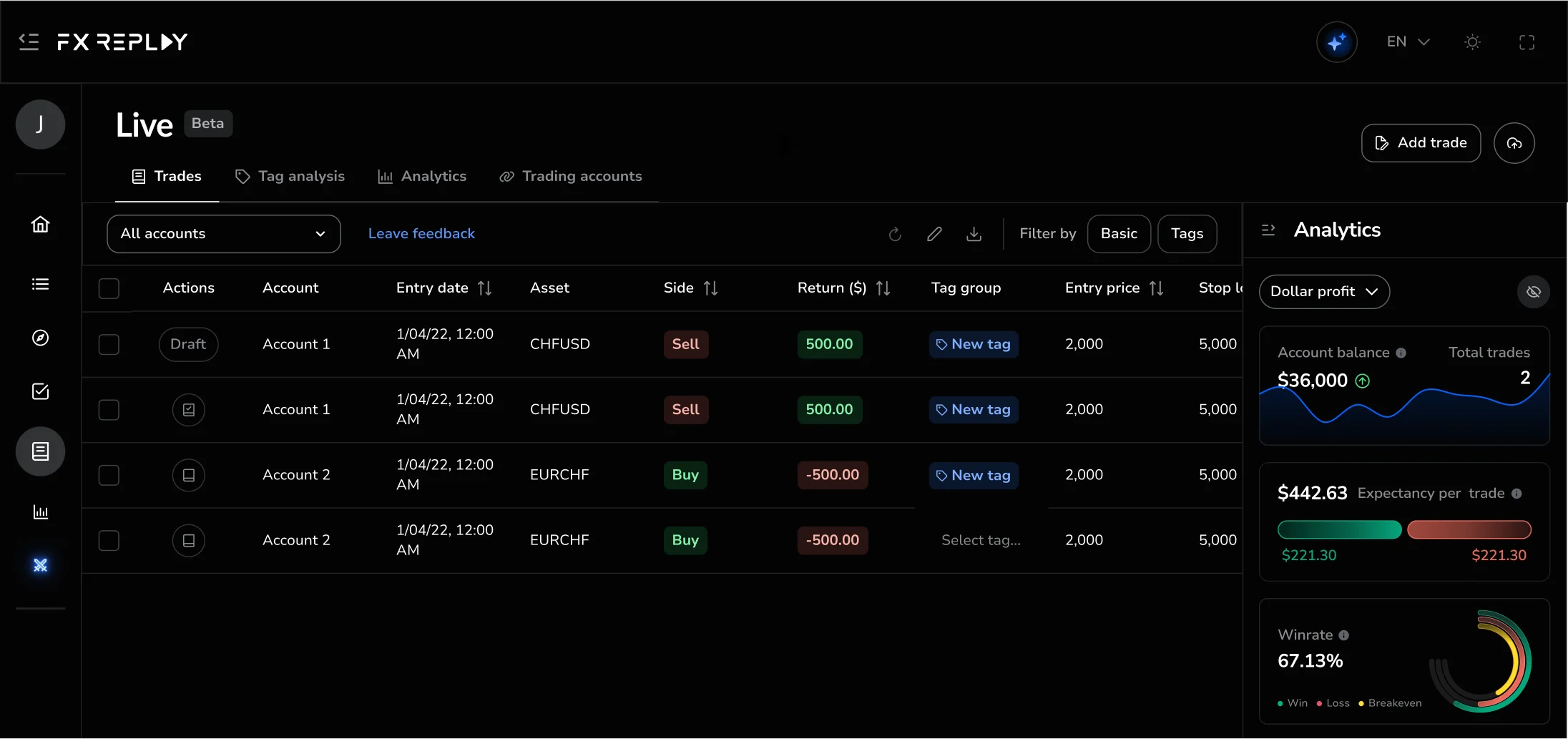Click the Add trade button
This screenshot has width=1568, height=739.
pos(1421,143)
